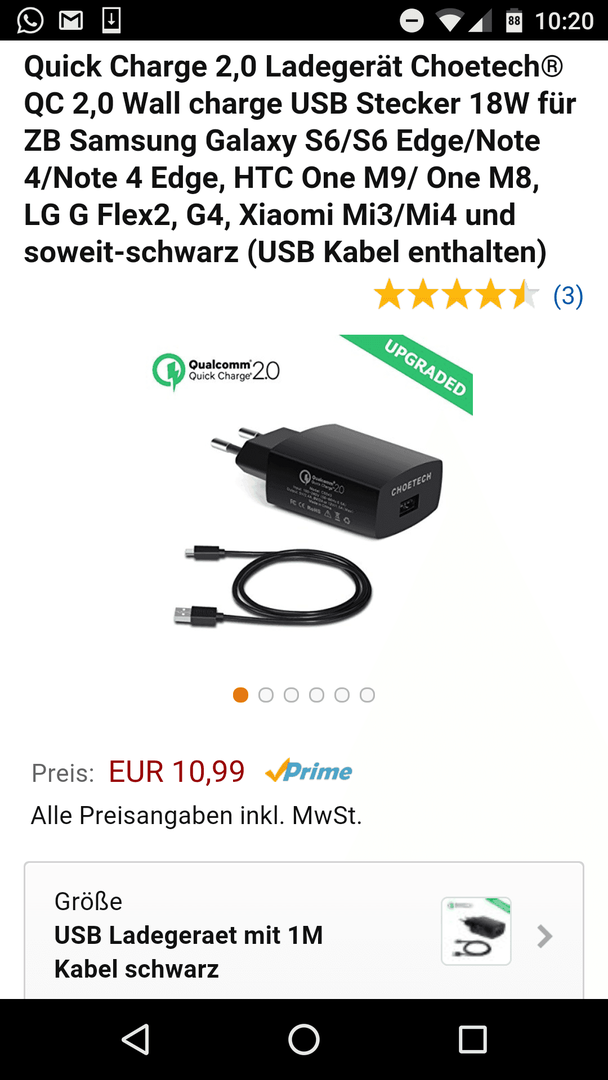Tap the Android back navigation button
This screenshot has width=608, height=1080.
click(x=135, y=1039)
